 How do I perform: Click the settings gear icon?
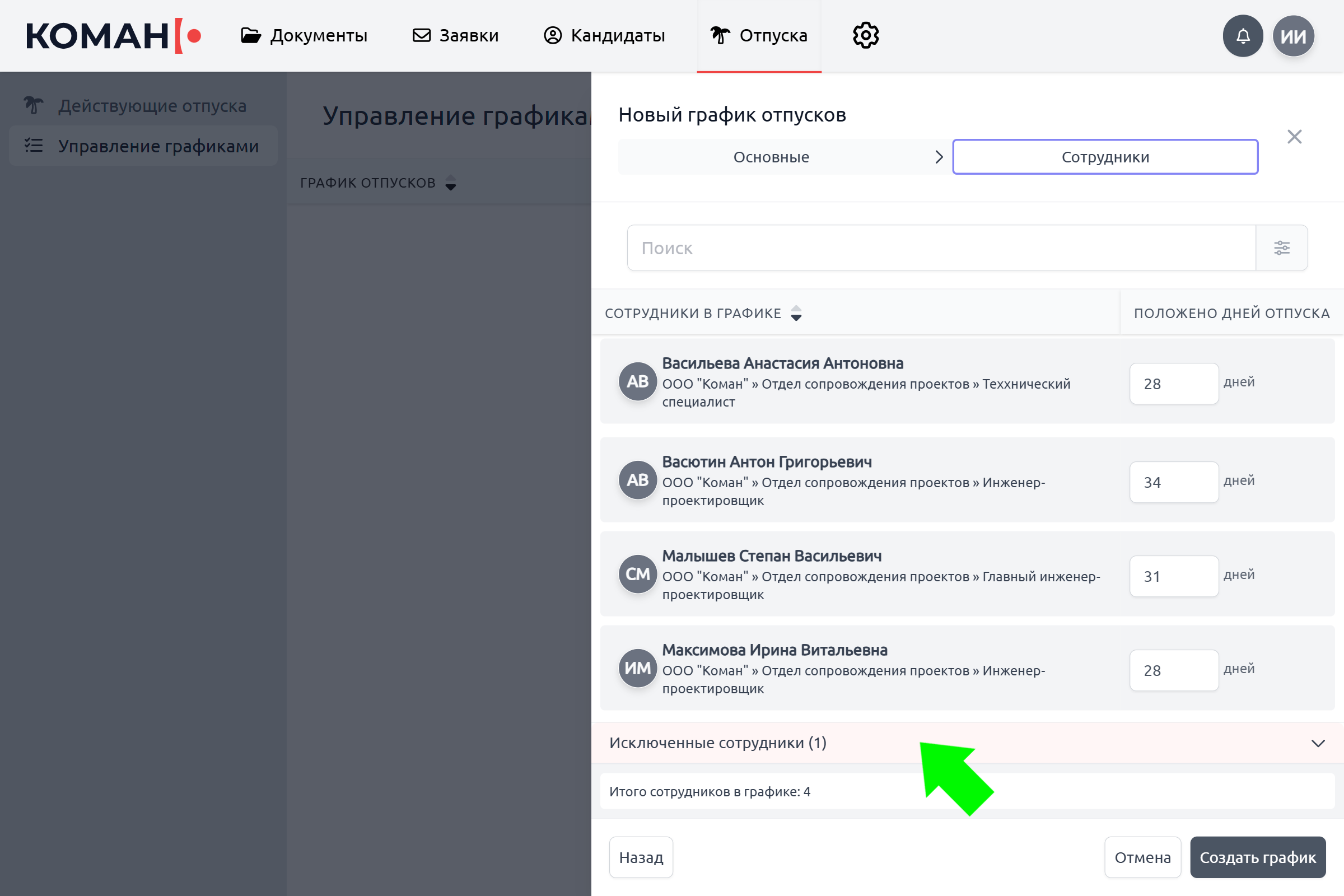[x=866, y=35]
